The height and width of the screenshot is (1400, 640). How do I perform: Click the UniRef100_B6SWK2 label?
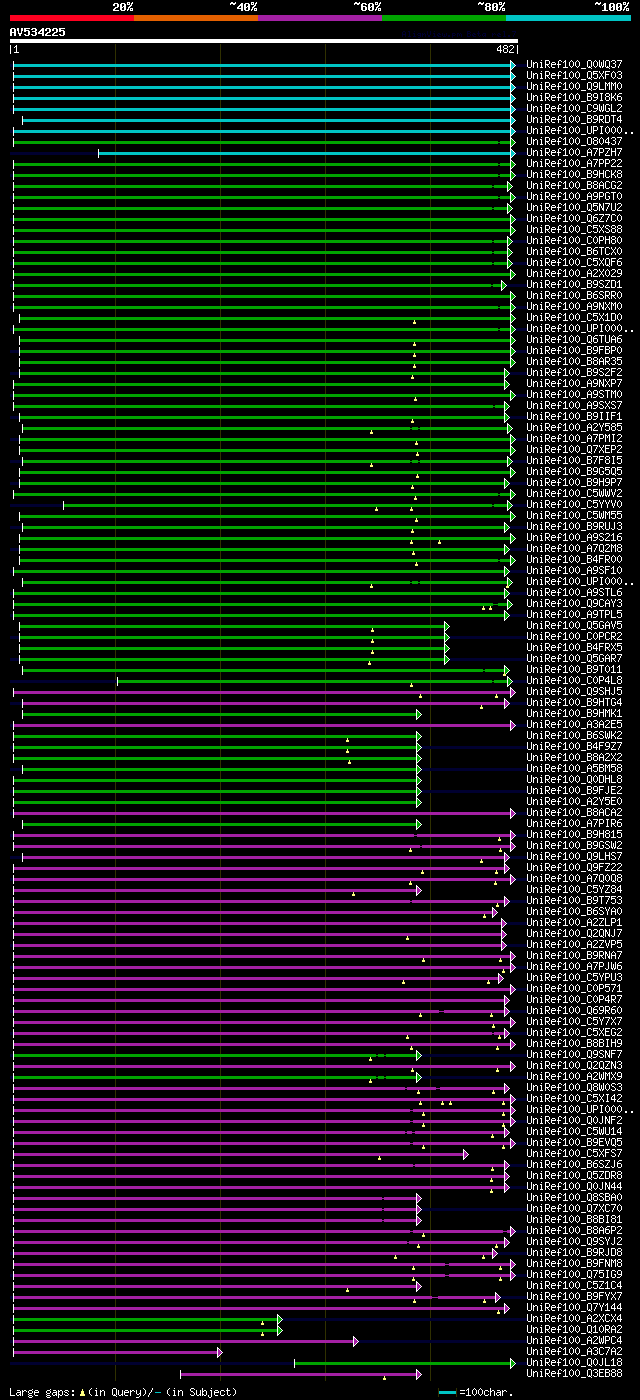pyautogui.click(x=574, y=735)
